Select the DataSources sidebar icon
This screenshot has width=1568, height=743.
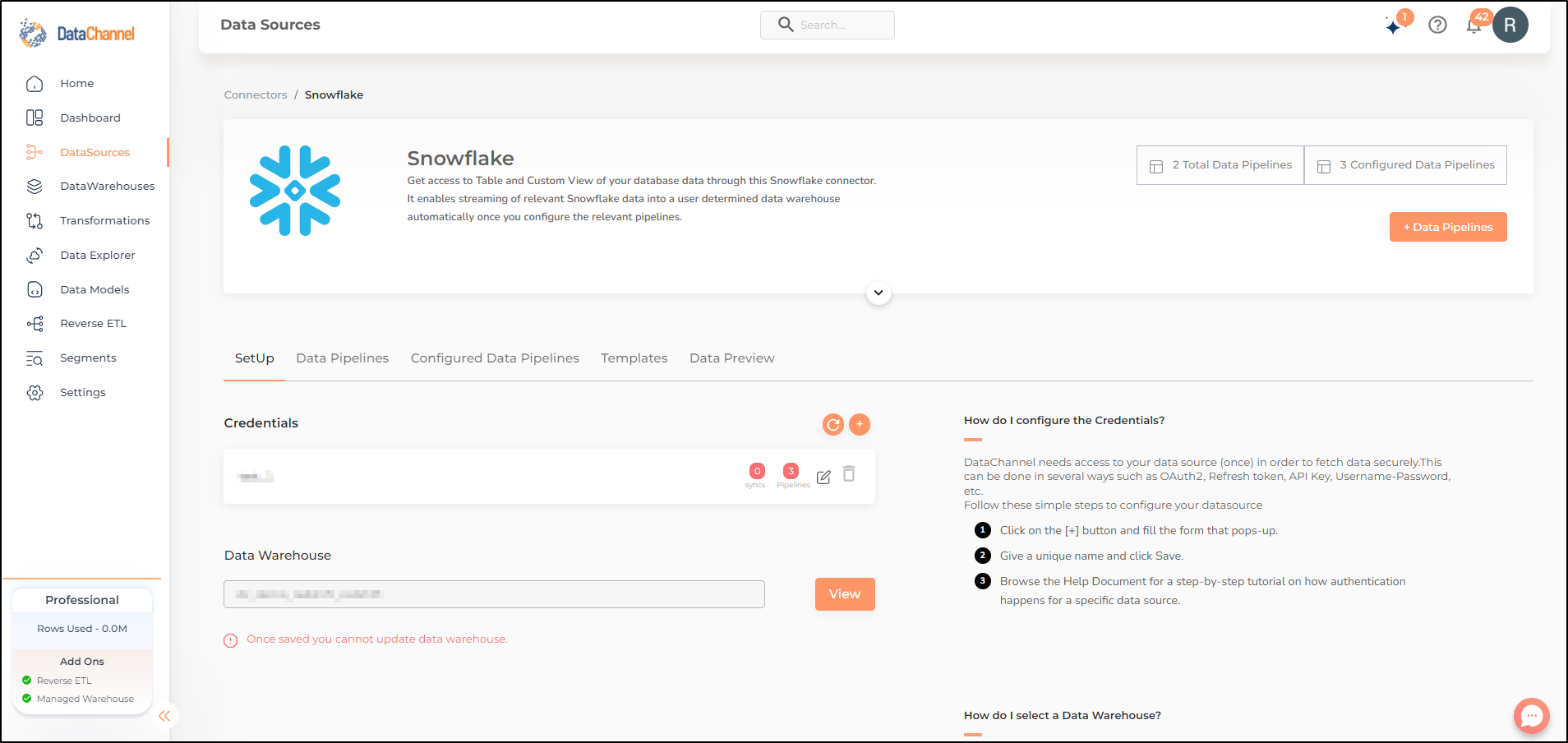[35, 152]
